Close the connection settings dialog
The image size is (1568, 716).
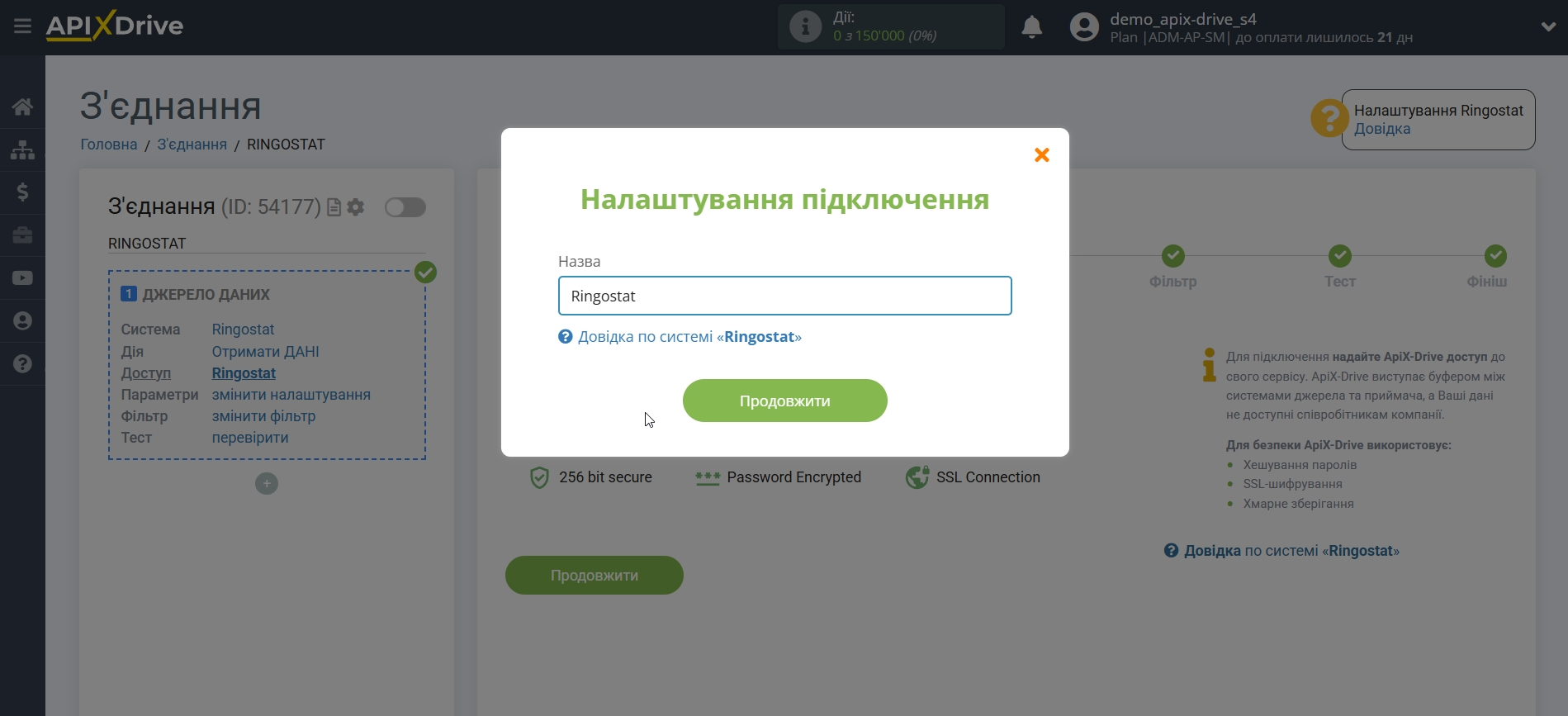[1042, 155]
